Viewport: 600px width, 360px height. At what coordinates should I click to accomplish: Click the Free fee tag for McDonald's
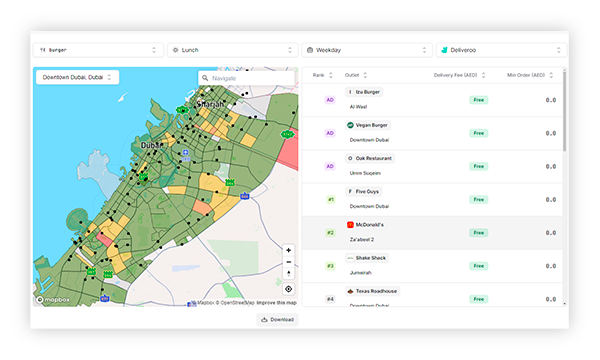pos(479,233)
